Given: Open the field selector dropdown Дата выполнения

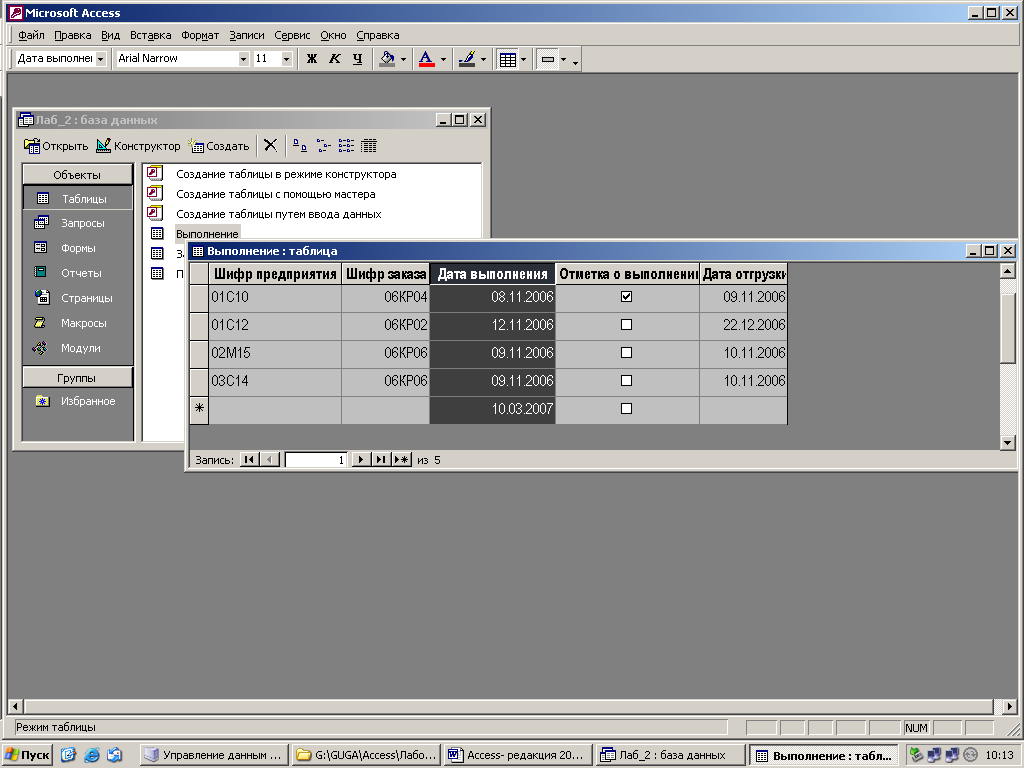Looking at the screenshot, I should (101, 59).
